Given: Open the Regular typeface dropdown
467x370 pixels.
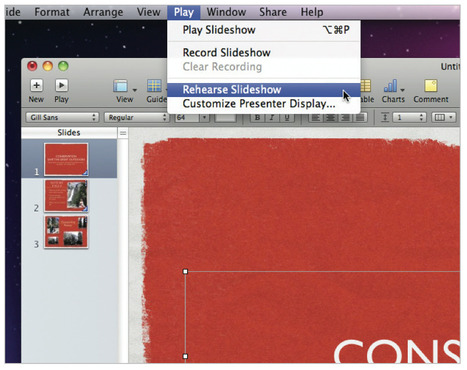Looking at the screenshot, I should click(x=137, y=117).
